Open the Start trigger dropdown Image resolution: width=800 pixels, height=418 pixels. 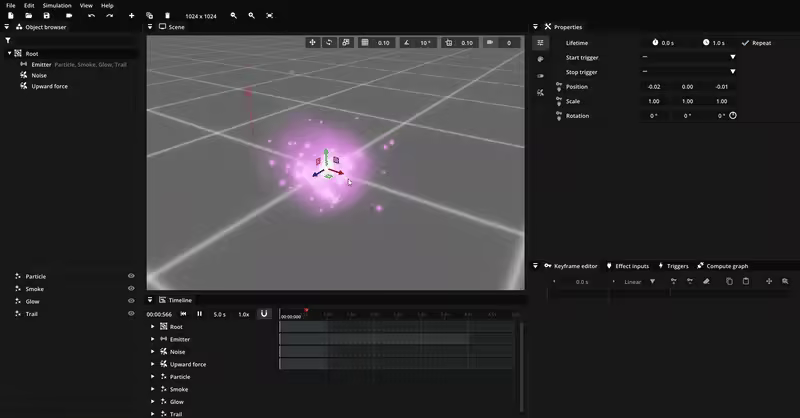tap(688, 58)
